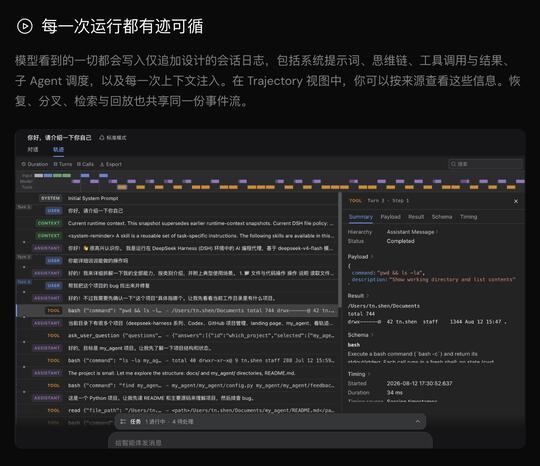Select the USER row '你好，请介绍一下你自己'
This screenshot has height=466, width=540.
pos(177,211)
